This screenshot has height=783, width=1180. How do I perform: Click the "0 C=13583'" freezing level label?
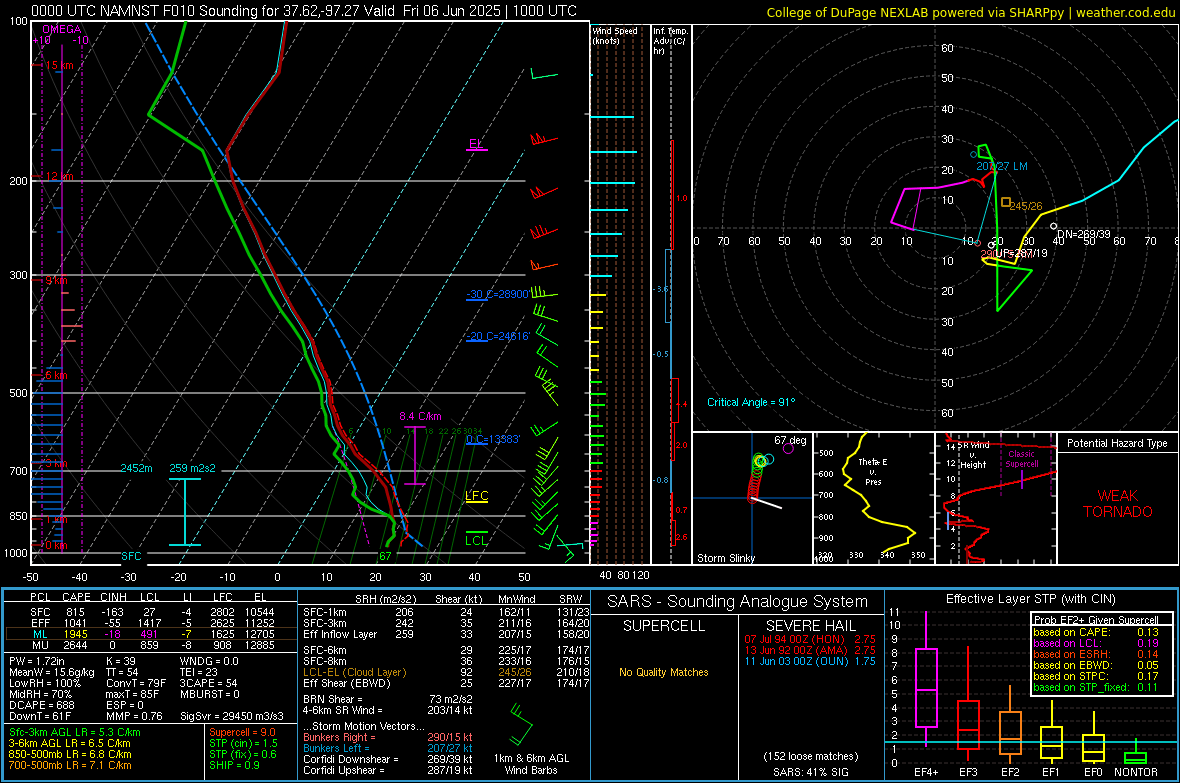(493, 439)
